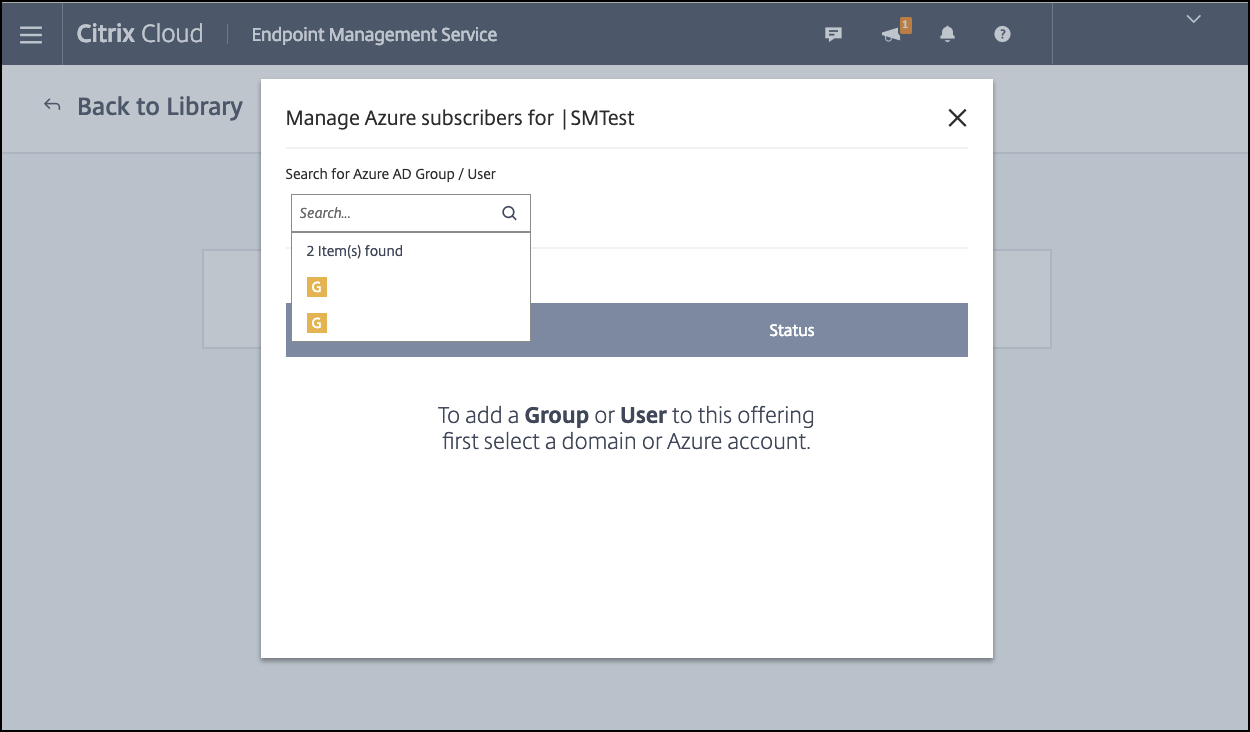
Task: Select the second group icon result
Action: [317, 322]
